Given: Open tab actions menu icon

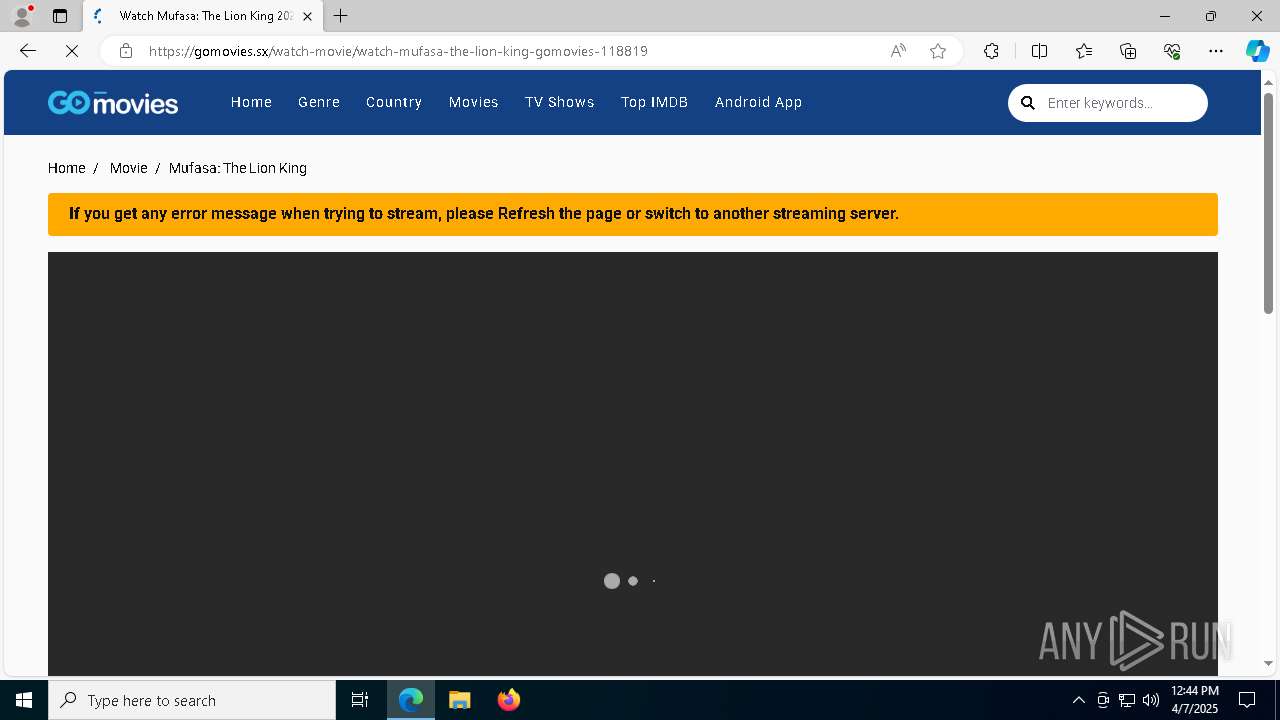Looking at the screenshot, I should (60, 16).
